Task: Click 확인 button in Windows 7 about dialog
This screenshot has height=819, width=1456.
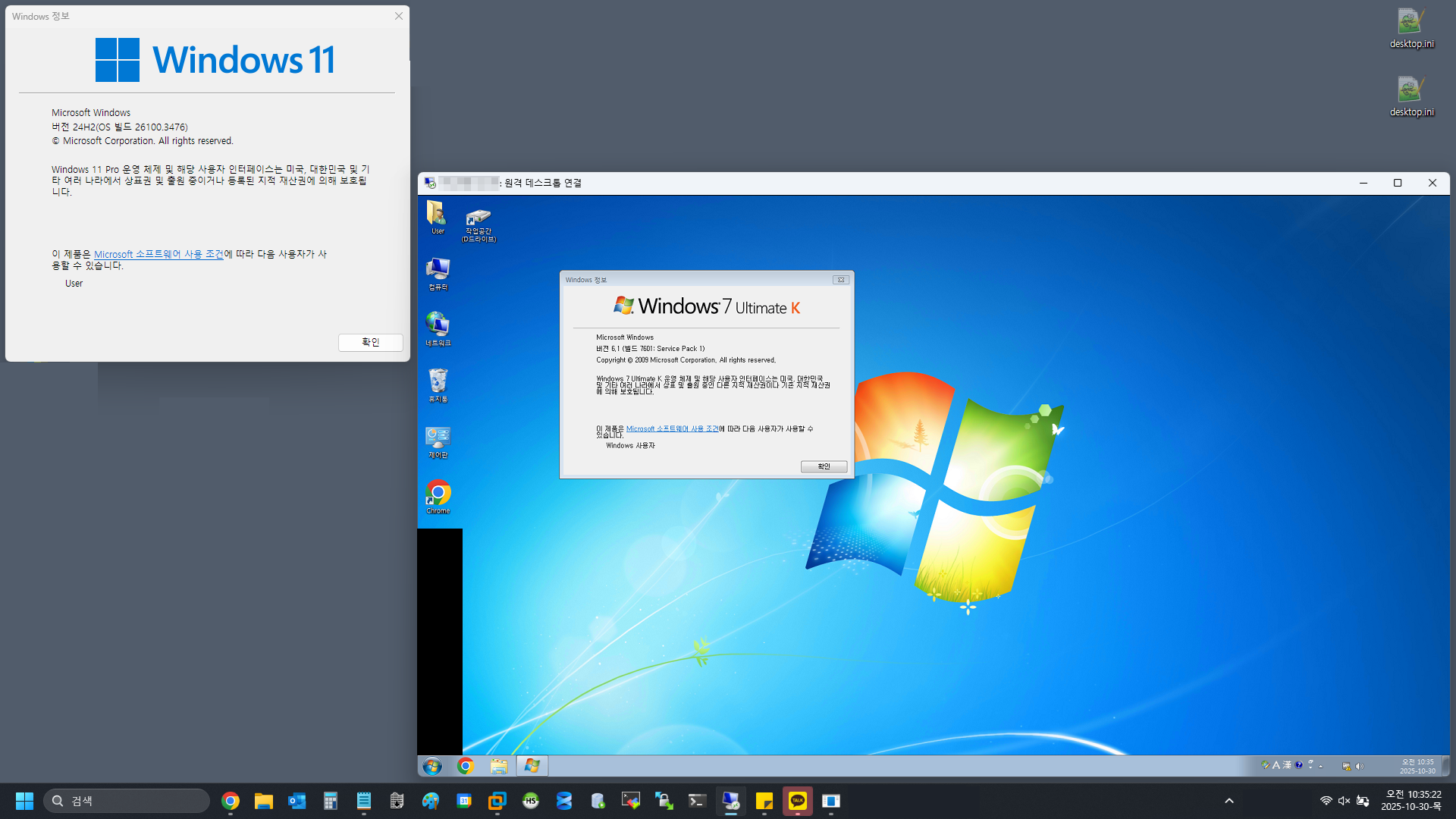Action: tap(824, 466)
